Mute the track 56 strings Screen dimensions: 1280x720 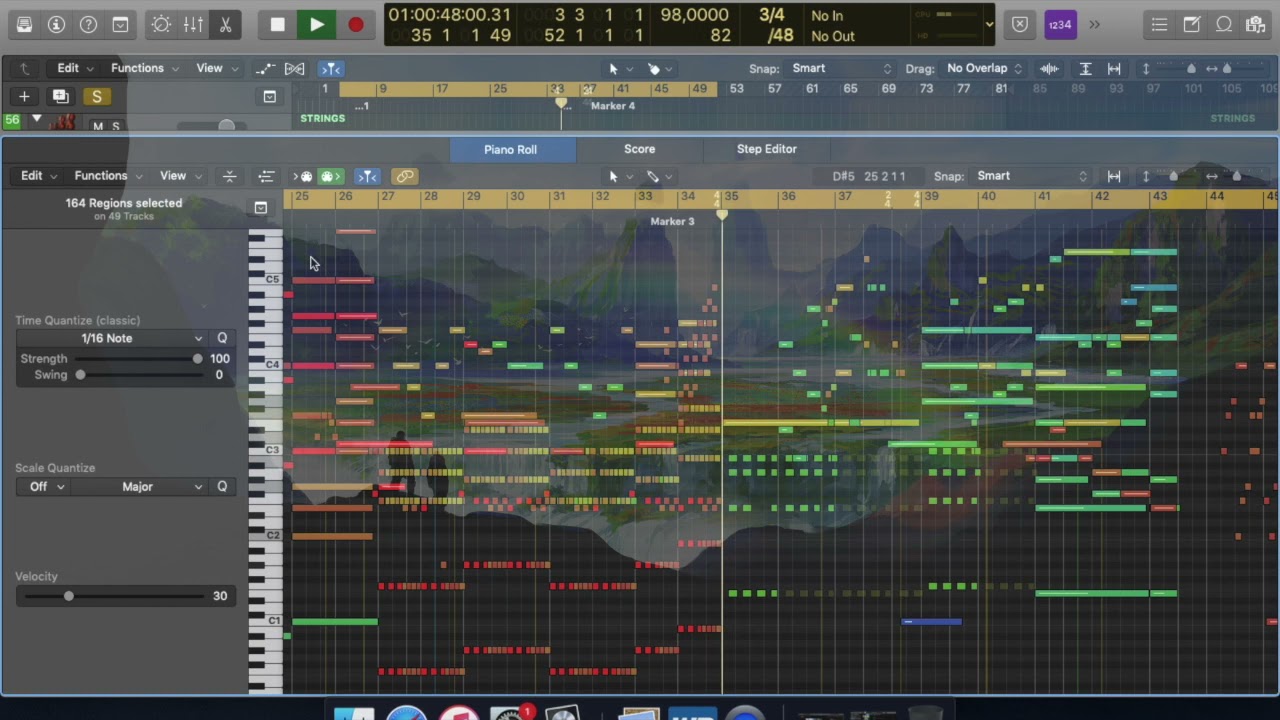click(98, 126)
